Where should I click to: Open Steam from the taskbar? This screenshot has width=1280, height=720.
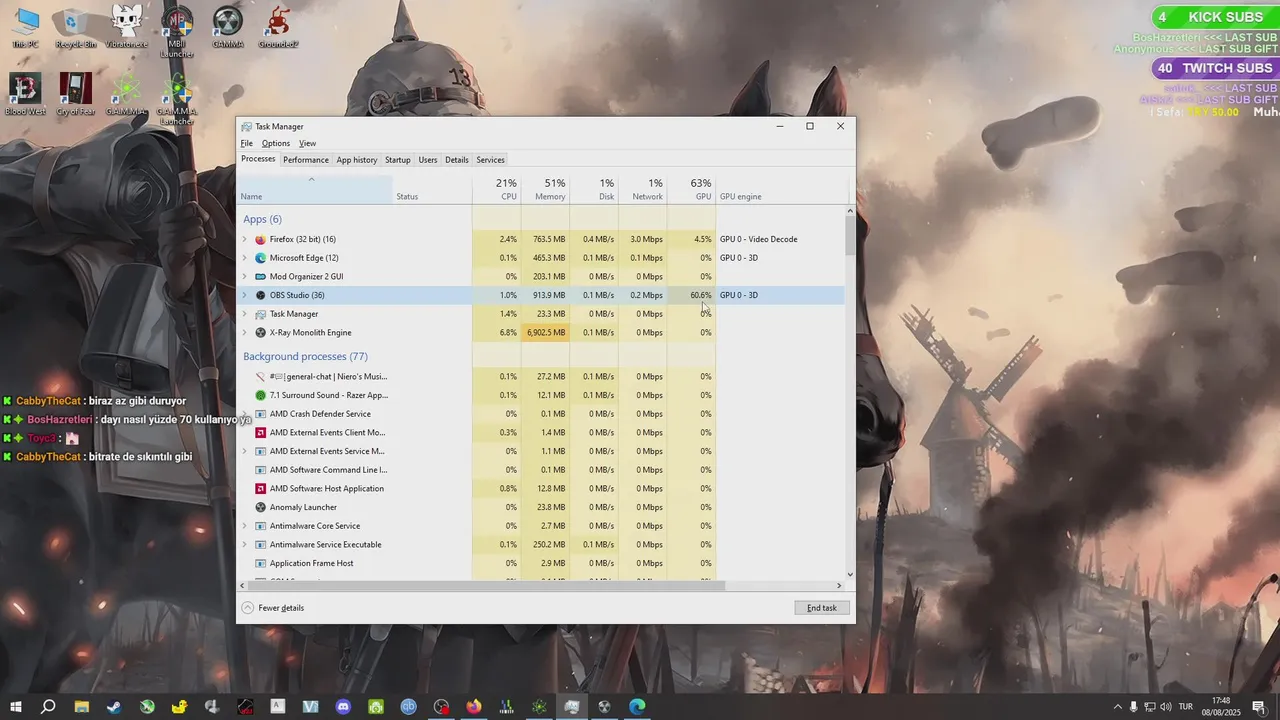pos(114,707)
